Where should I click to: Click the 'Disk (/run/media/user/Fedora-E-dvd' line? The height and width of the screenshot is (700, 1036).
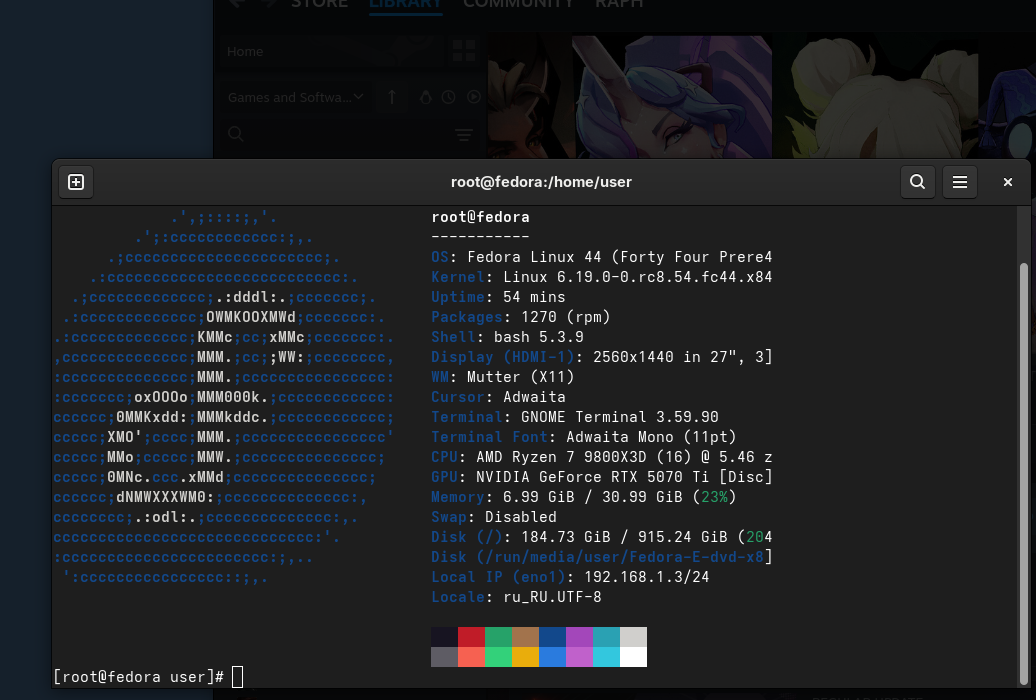click(601, 557)
